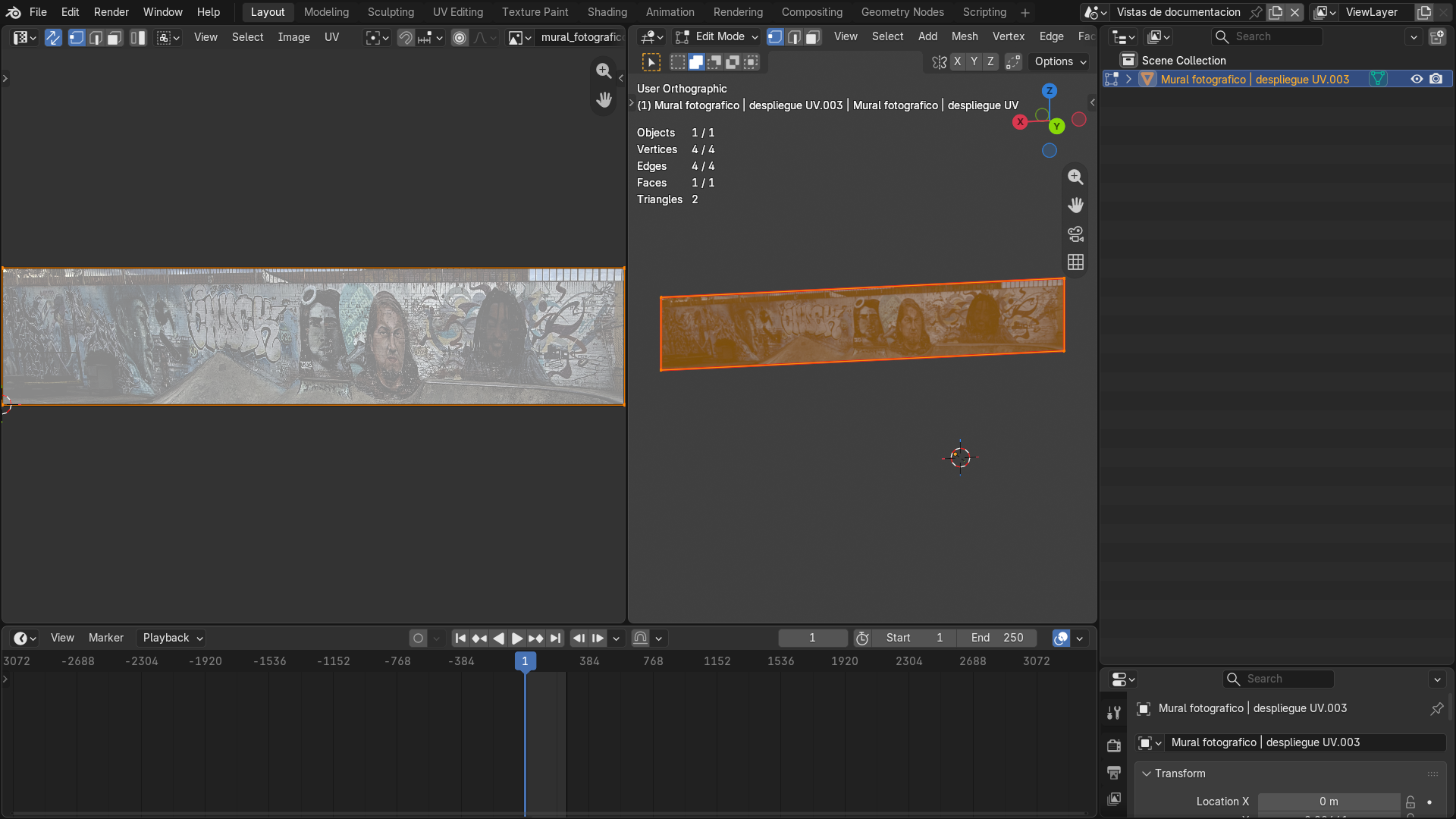Open the Edit Mode dropdown
The height and width of the screenshot is (819, 1456).
point(716,36)
